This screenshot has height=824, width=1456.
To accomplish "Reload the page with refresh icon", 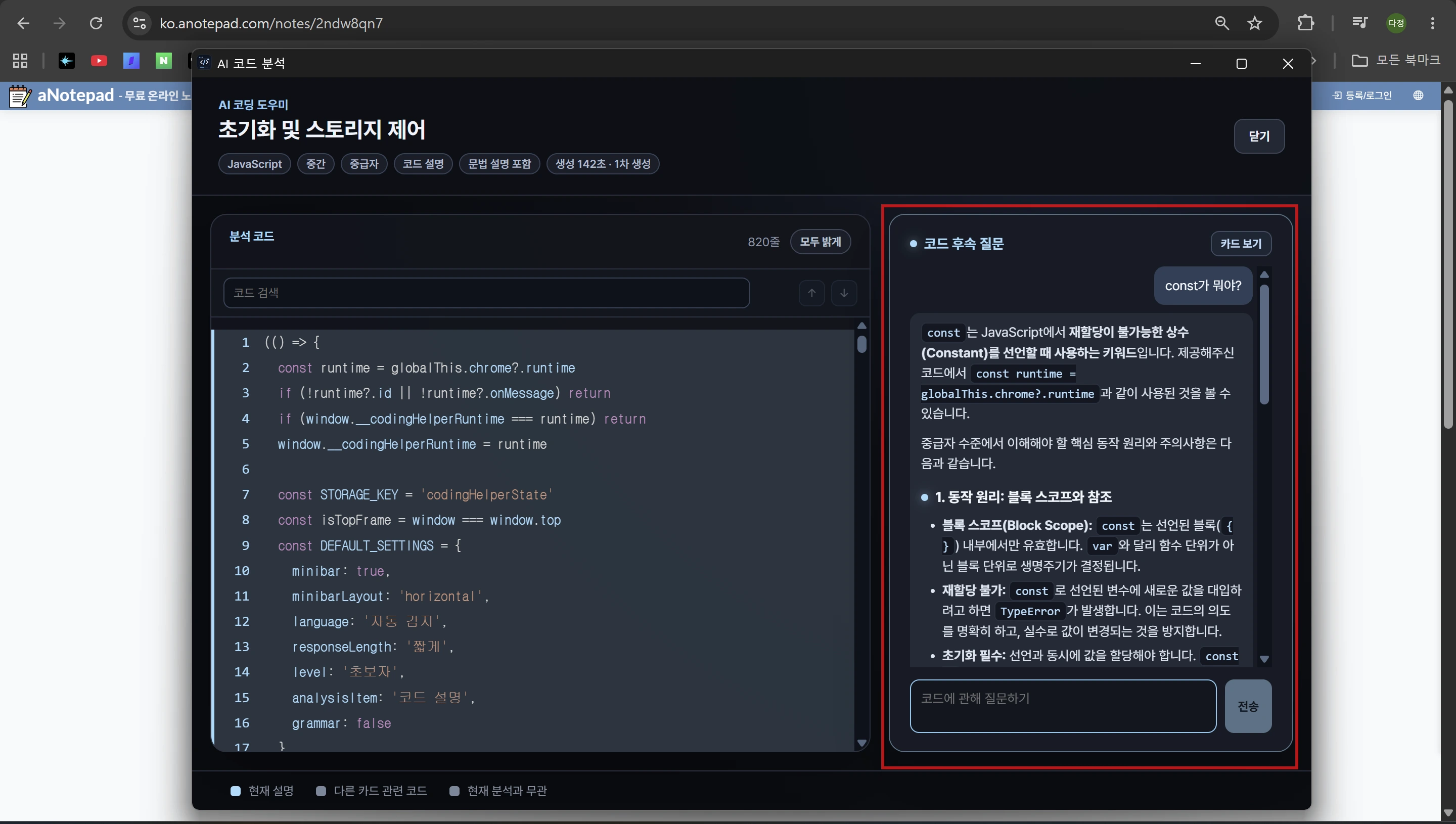I will [96, 23].
